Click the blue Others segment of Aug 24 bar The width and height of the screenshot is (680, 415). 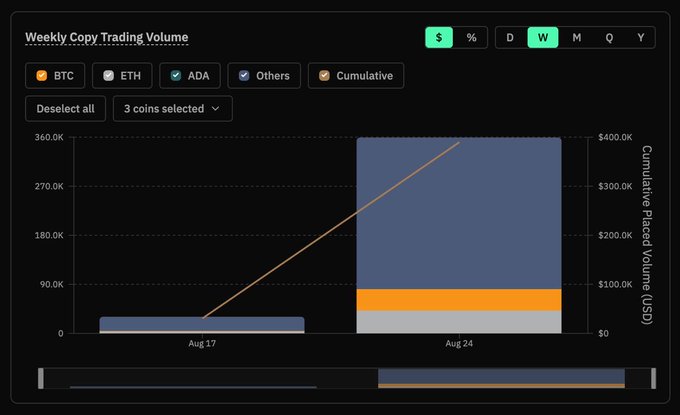click(459, 213)
